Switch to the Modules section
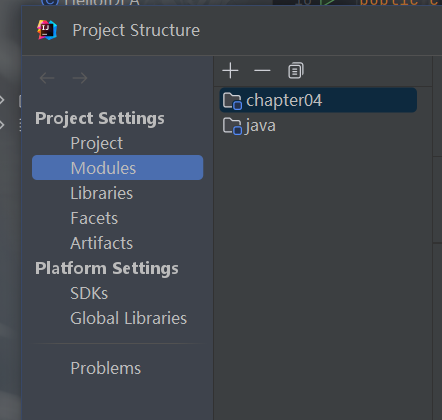 (117, 168)
